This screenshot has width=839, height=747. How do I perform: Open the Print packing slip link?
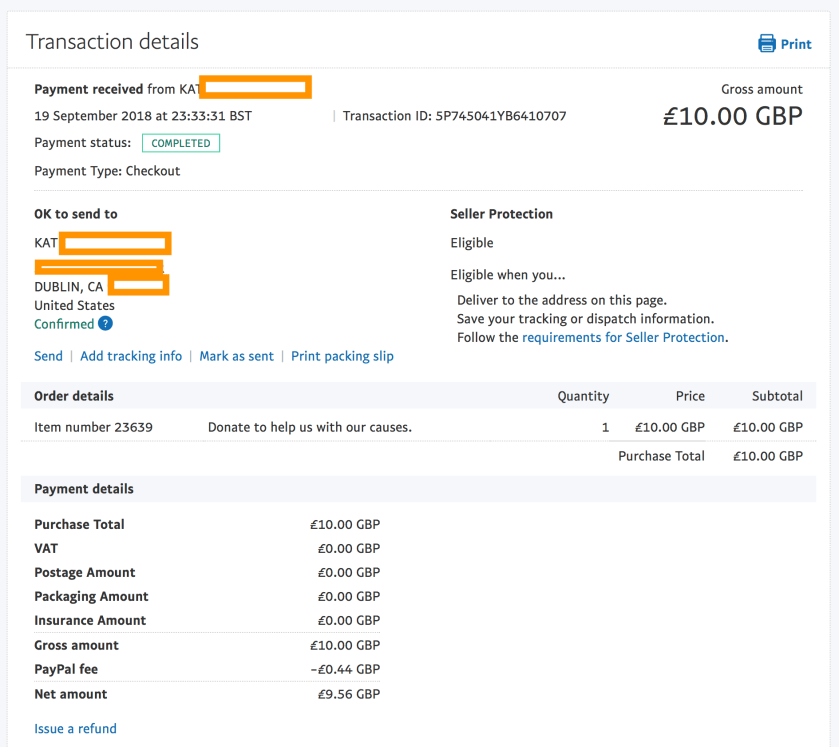click(342, 356)
